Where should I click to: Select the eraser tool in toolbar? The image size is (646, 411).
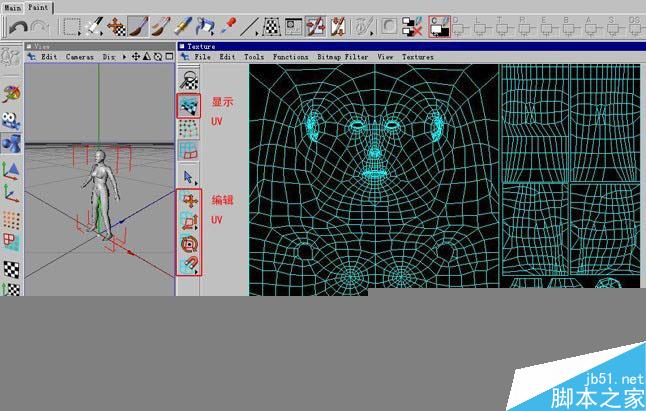(x=183, y=27)
